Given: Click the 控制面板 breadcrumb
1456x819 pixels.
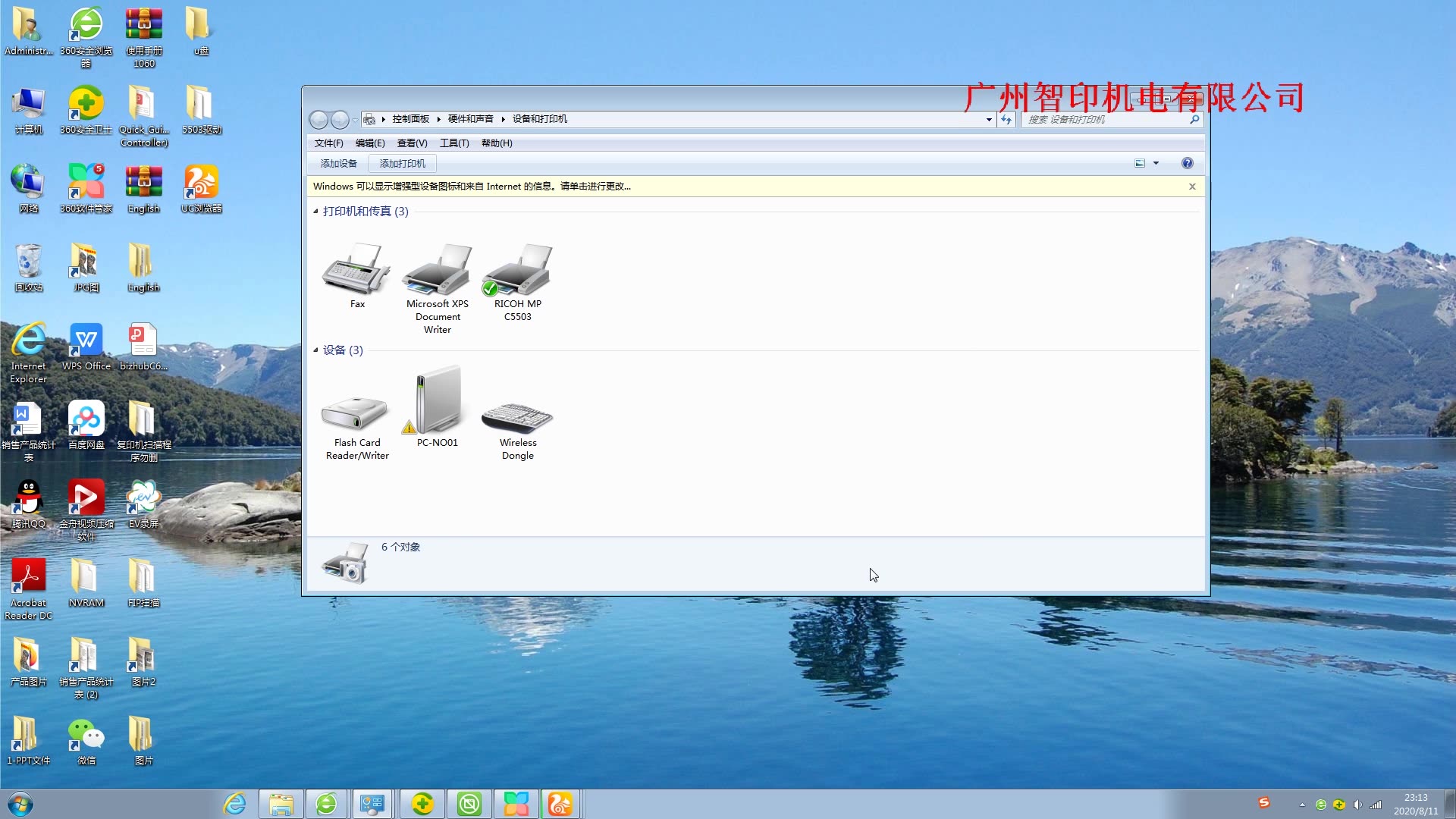Looking at the screenshot, I should point(410,119).
